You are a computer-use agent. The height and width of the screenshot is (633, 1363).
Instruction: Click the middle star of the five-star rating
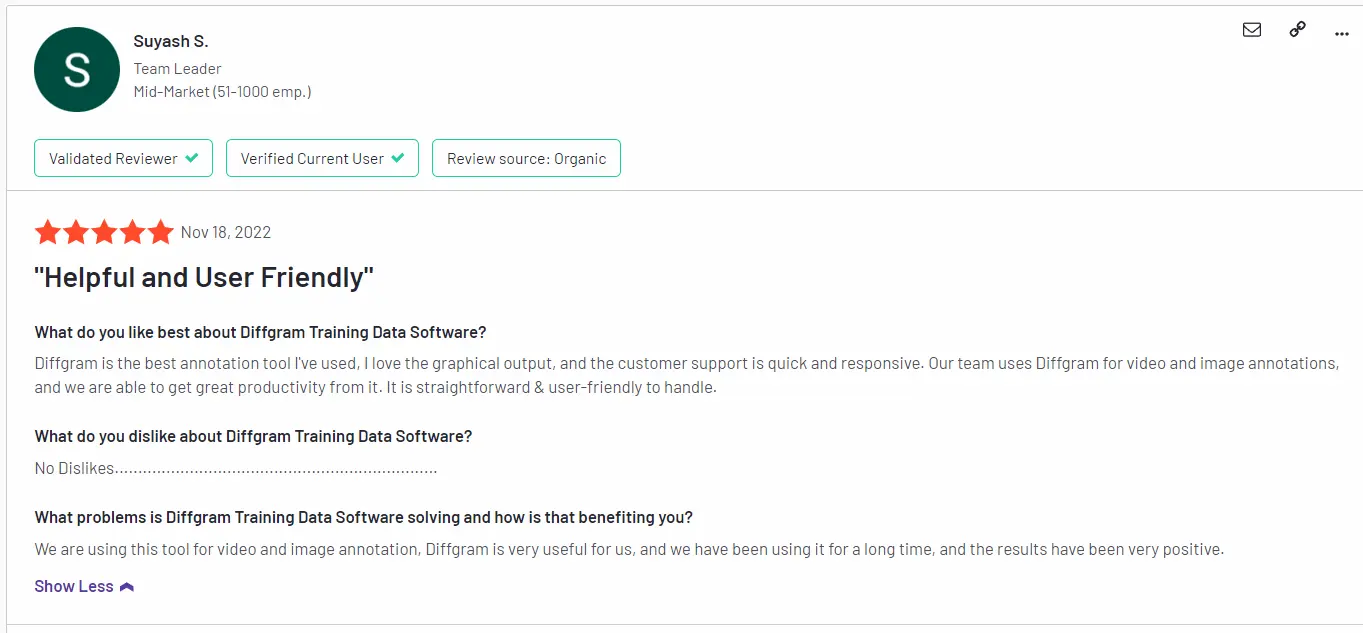pyautogui.click(x=104, y=231)
